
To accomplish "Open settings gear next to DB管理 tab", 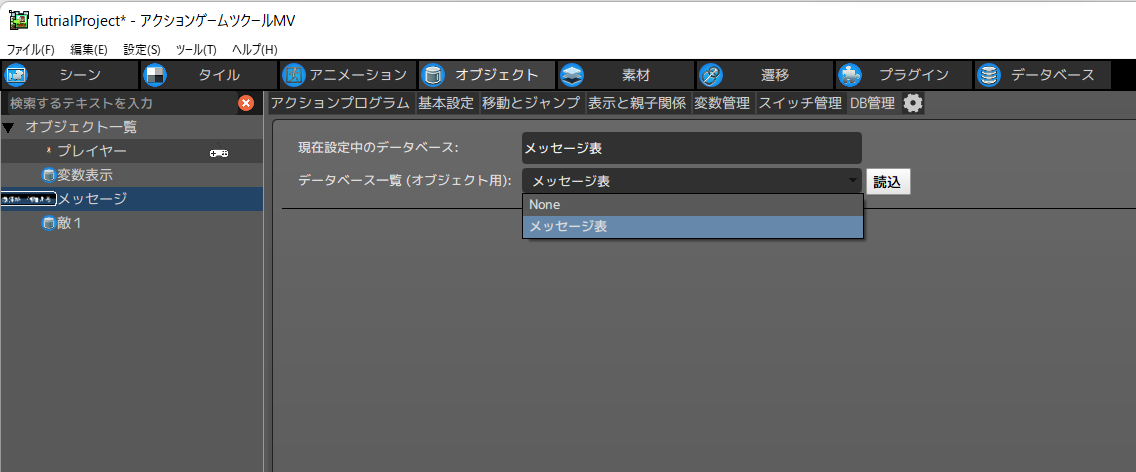I will pos(913,103).
